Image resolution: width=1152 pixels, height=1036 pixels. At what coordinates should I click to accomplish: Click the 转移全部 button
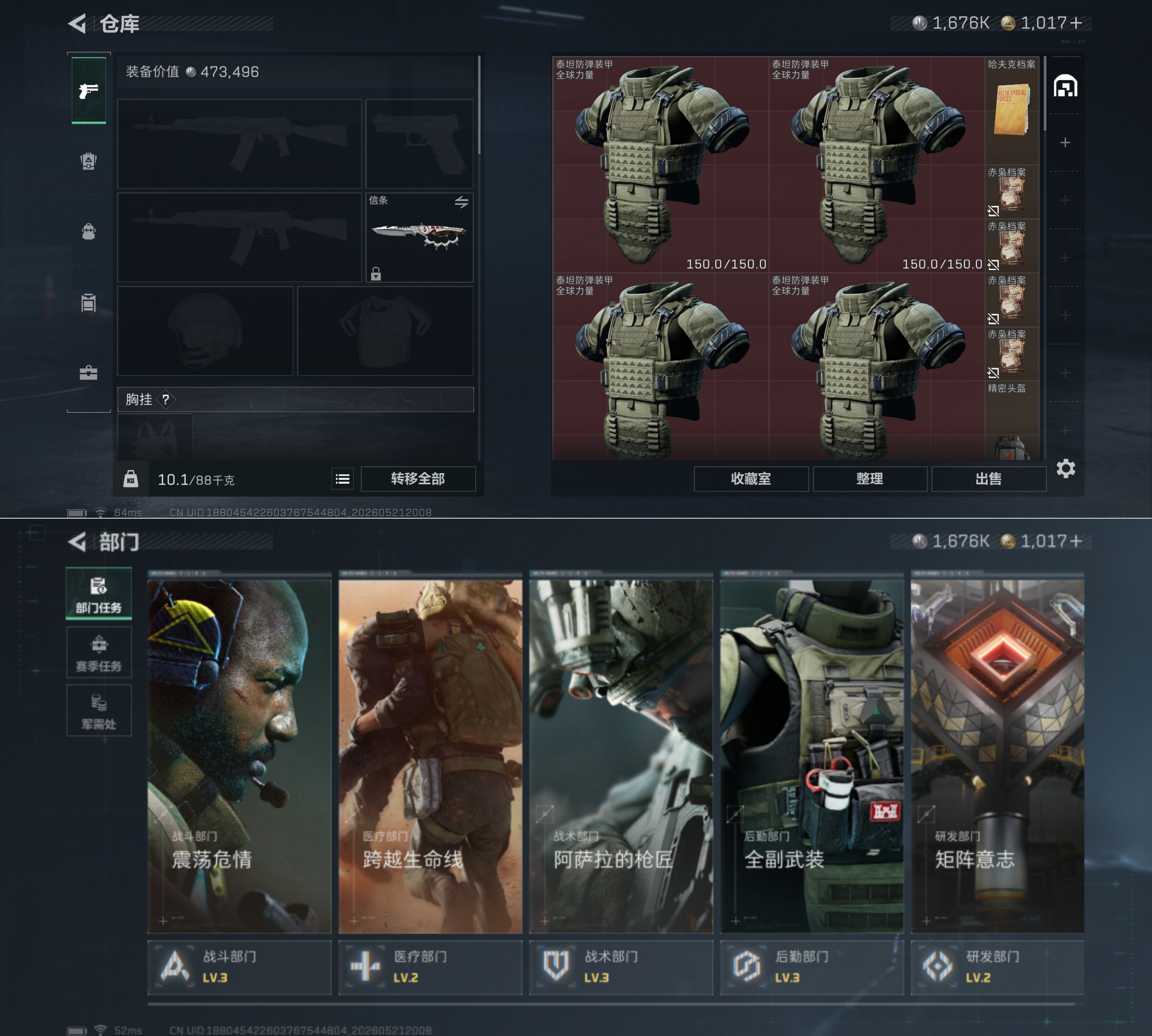click(x=418, y=479)
